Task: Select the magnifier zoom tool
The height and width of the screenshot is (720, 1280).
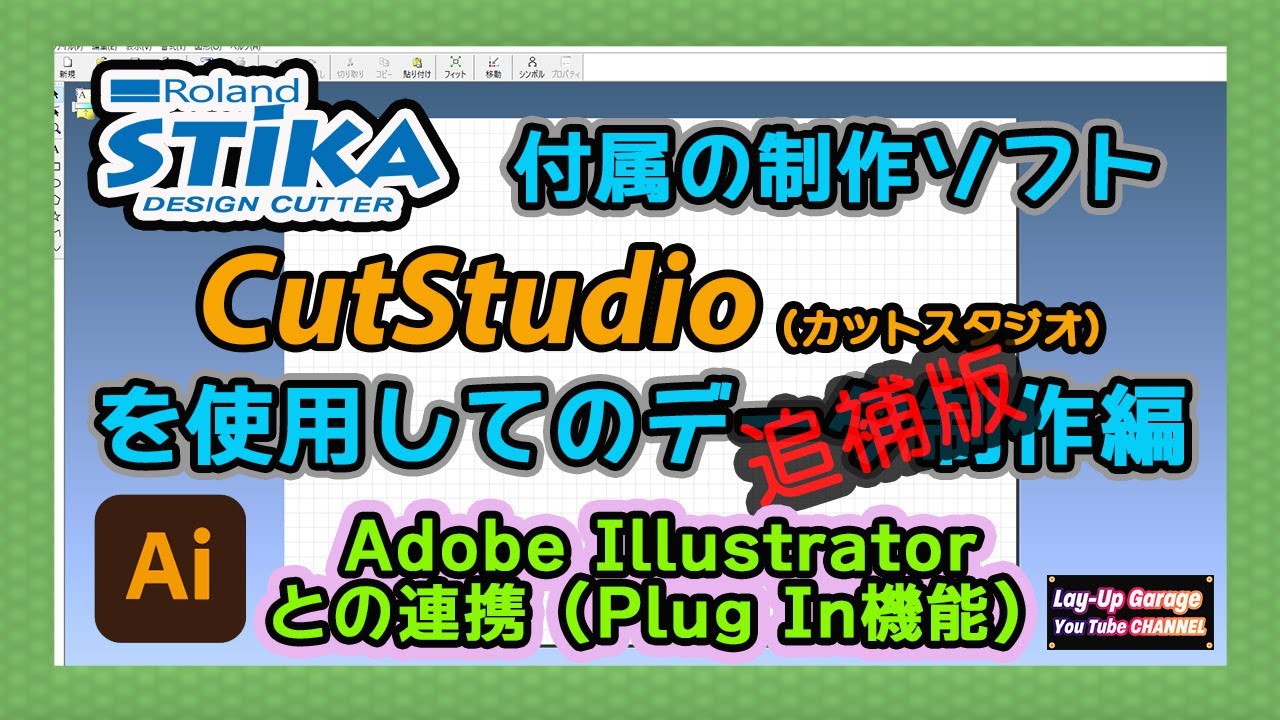Action: pos(56,129)
